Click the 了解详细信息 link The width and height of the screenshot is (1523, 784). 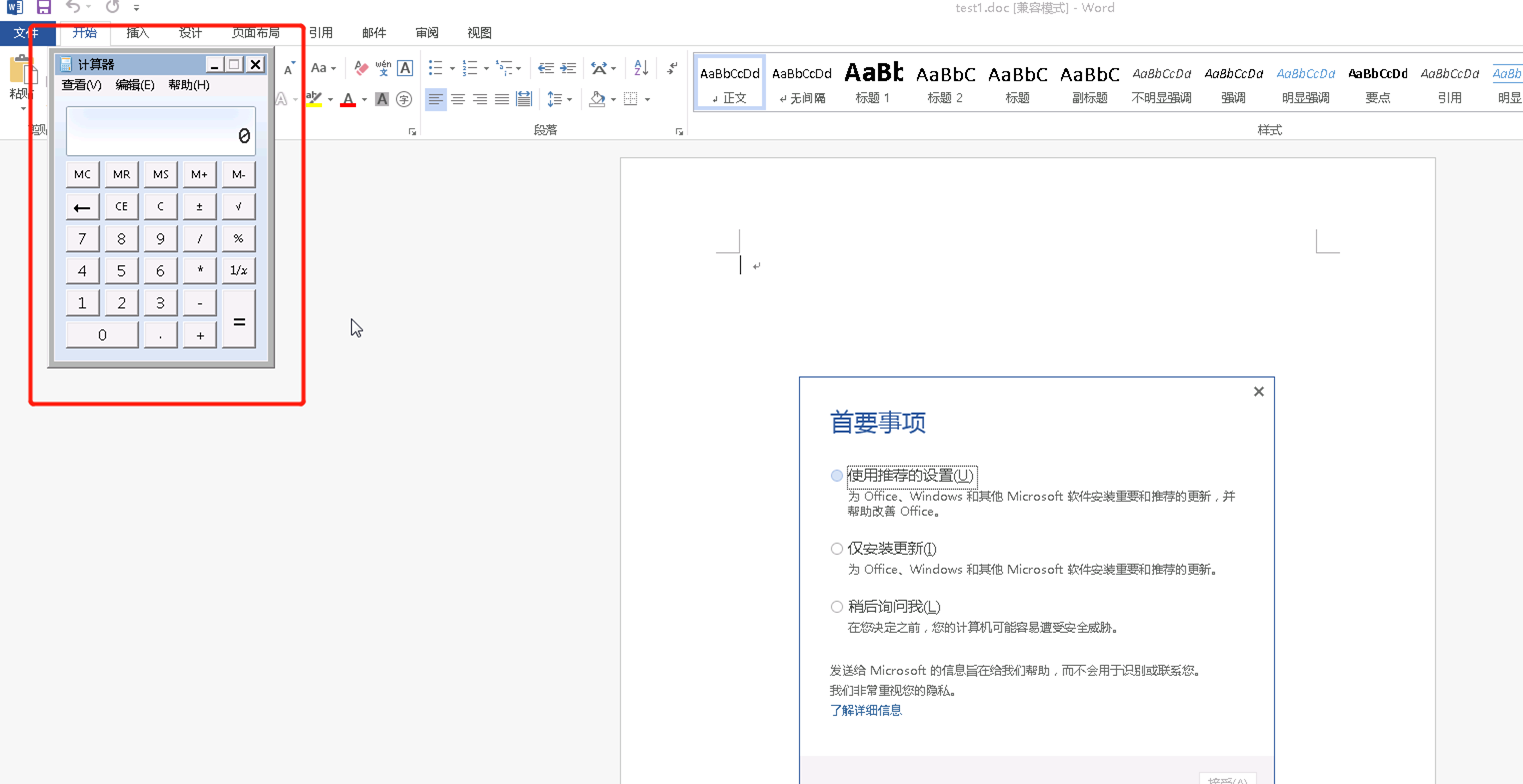click(866, 710)
